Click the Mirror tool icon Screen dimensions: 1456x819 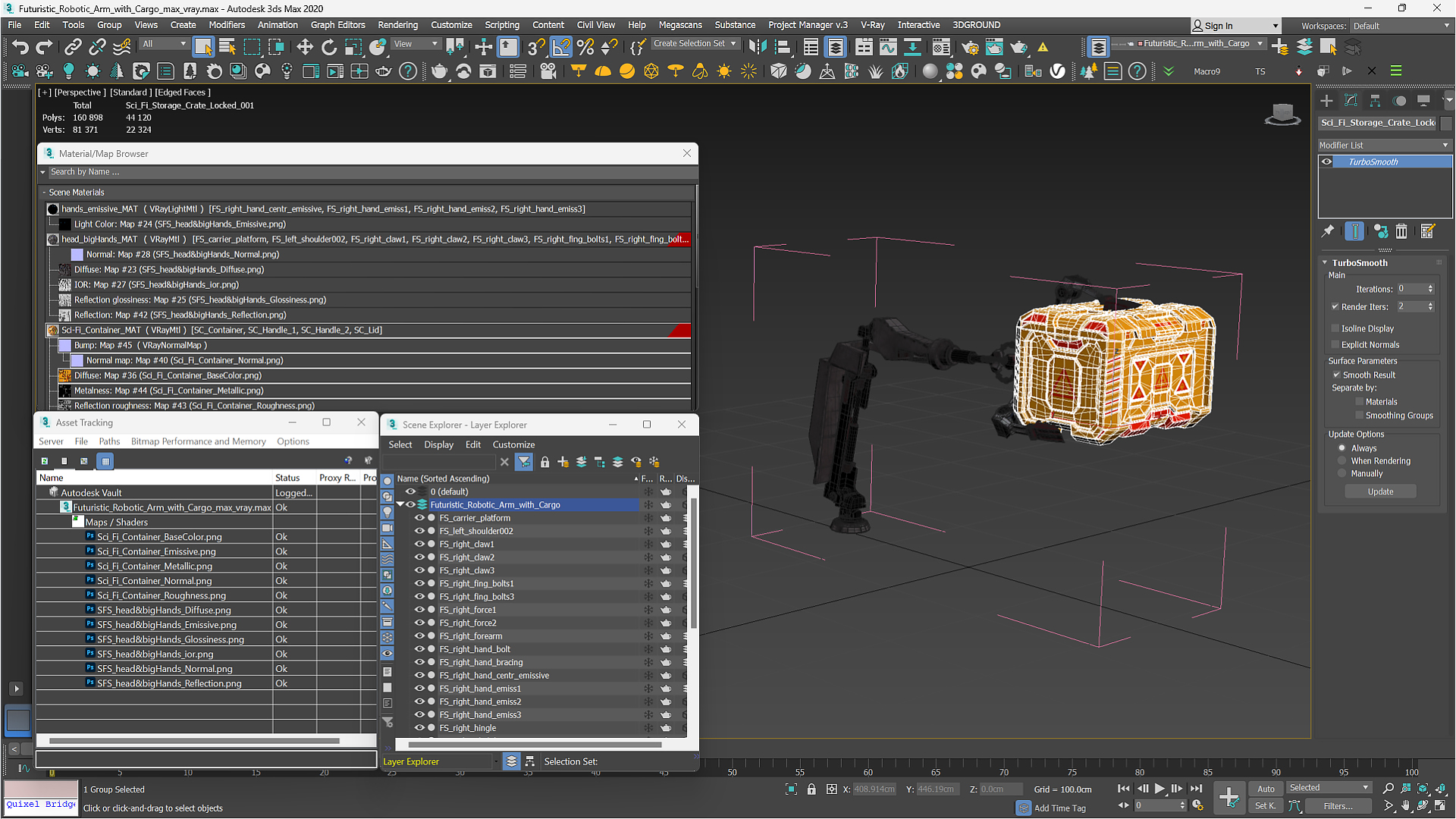pos(757,47)
